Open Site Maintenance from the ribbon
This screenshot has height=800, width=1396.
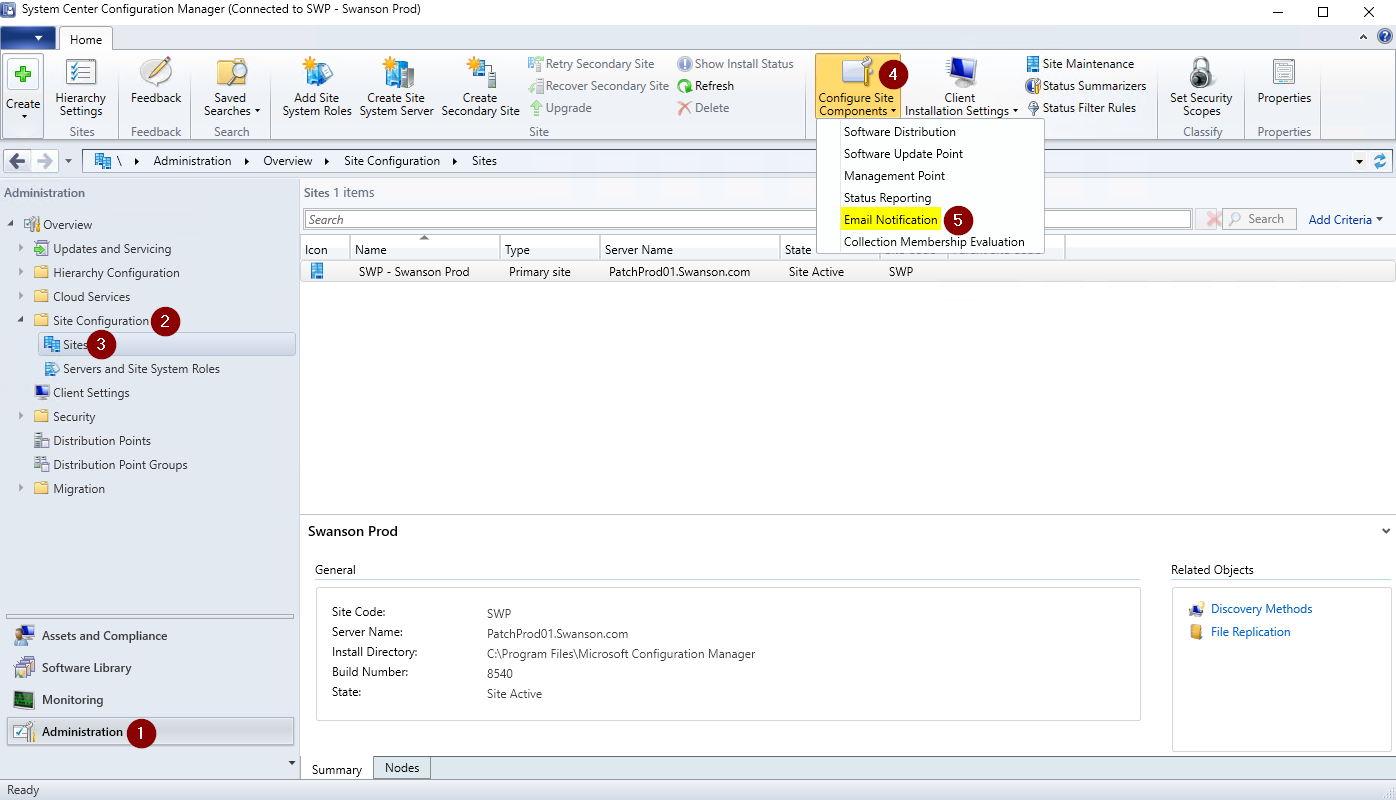click(x=1080, y=64)
